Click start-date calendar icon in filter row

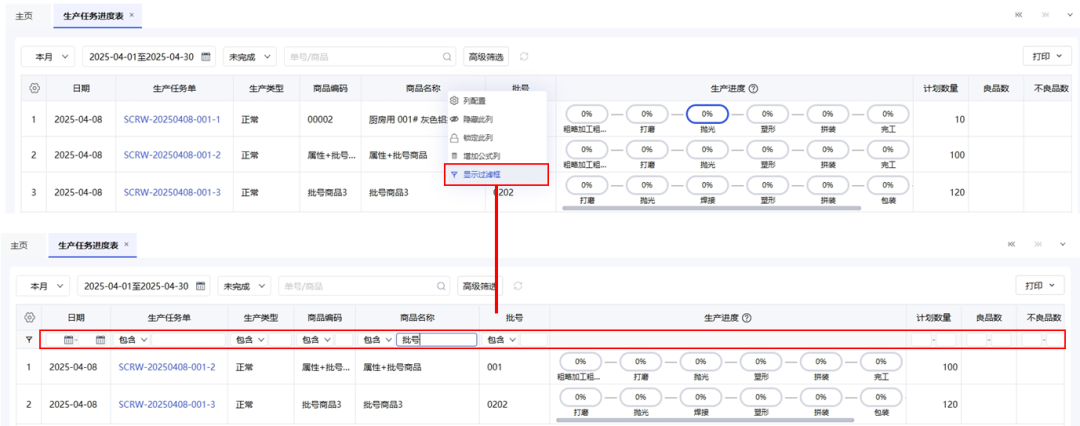coord(69,339)
